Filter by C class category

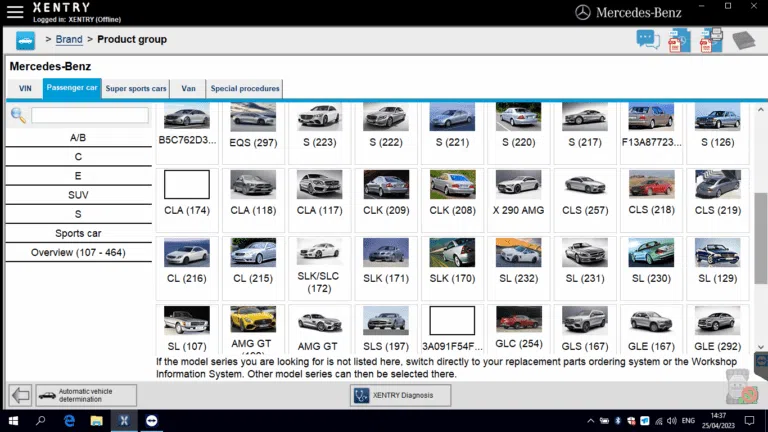click(78, 157)
